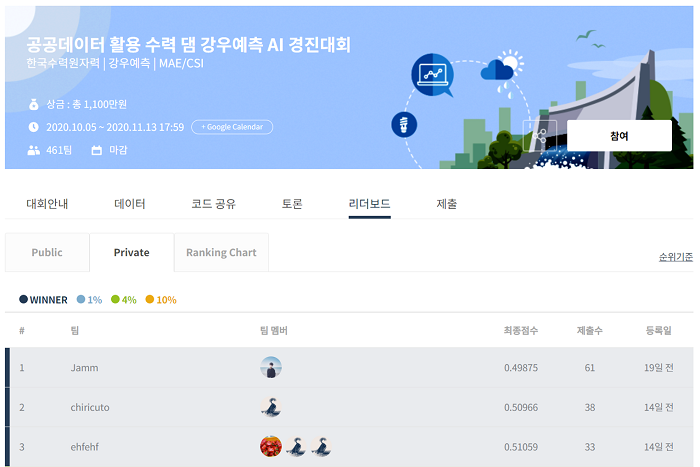This screenshot has height=467, width=700.
Task: Switch to the 데이터 tab
Action: tap(130, 204)
